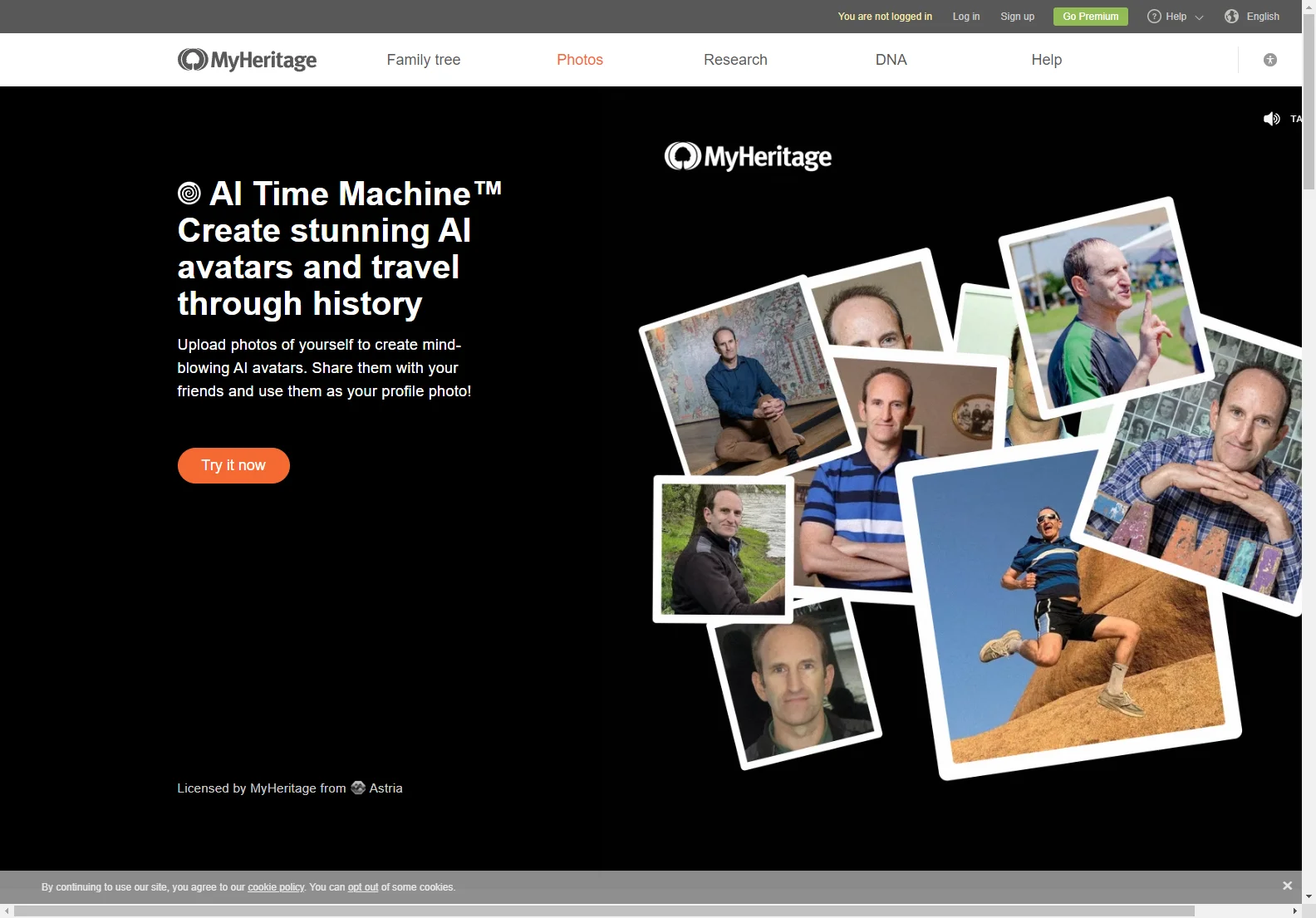
Task: Click the horizontal scrollbar thumb
Action: coord(604,911)
